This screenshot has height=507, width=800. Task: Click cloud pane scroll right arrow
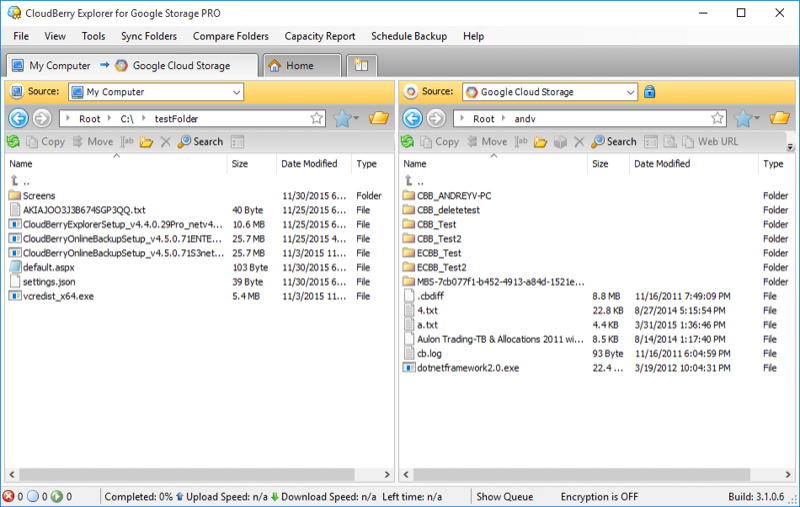click(788, 474)
